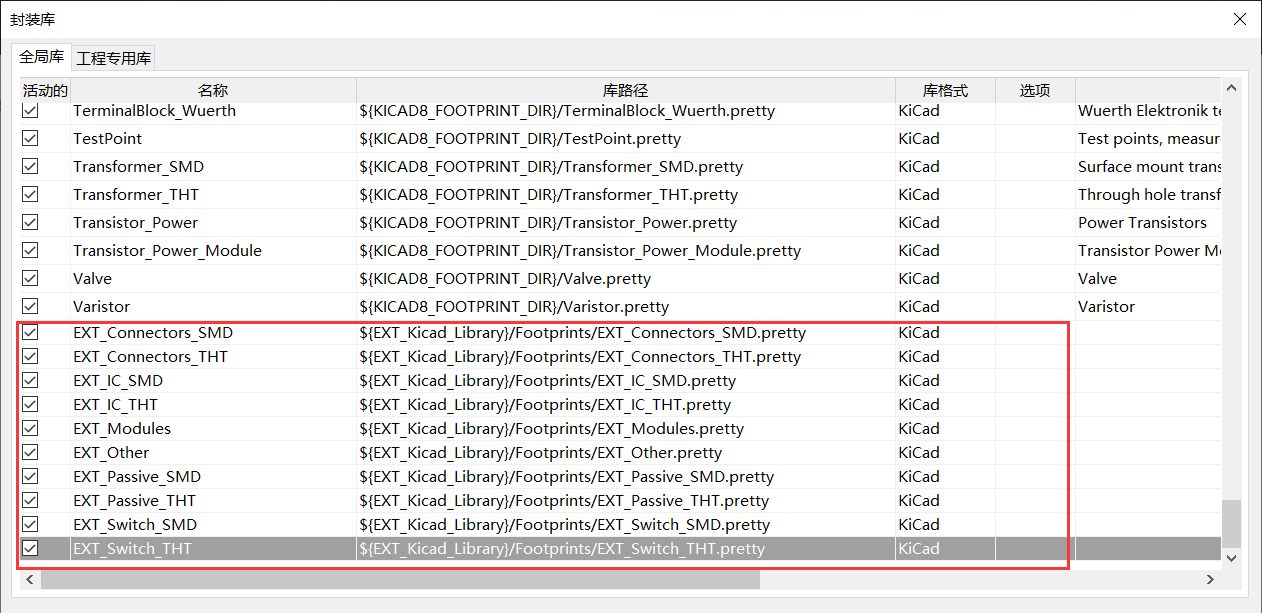Toggle the EXT_Switch_THT active checkbox
Viewport: 1262px width, 613px height.
pyautogui.click(x=31, y=548)
